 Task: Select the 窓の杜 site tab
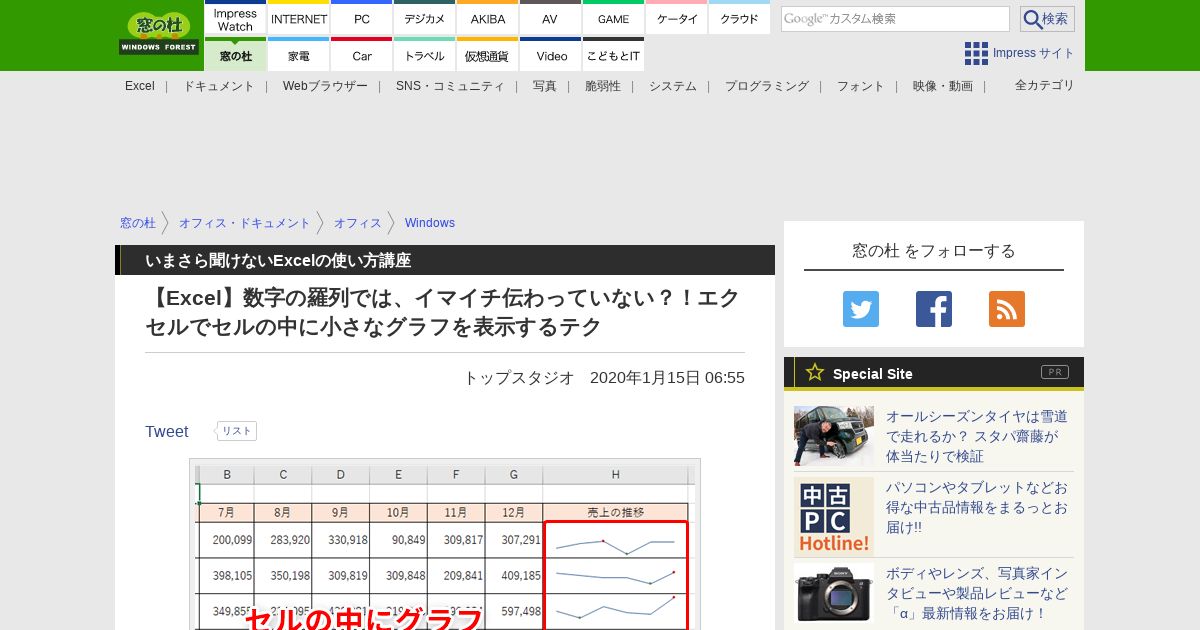236,55
